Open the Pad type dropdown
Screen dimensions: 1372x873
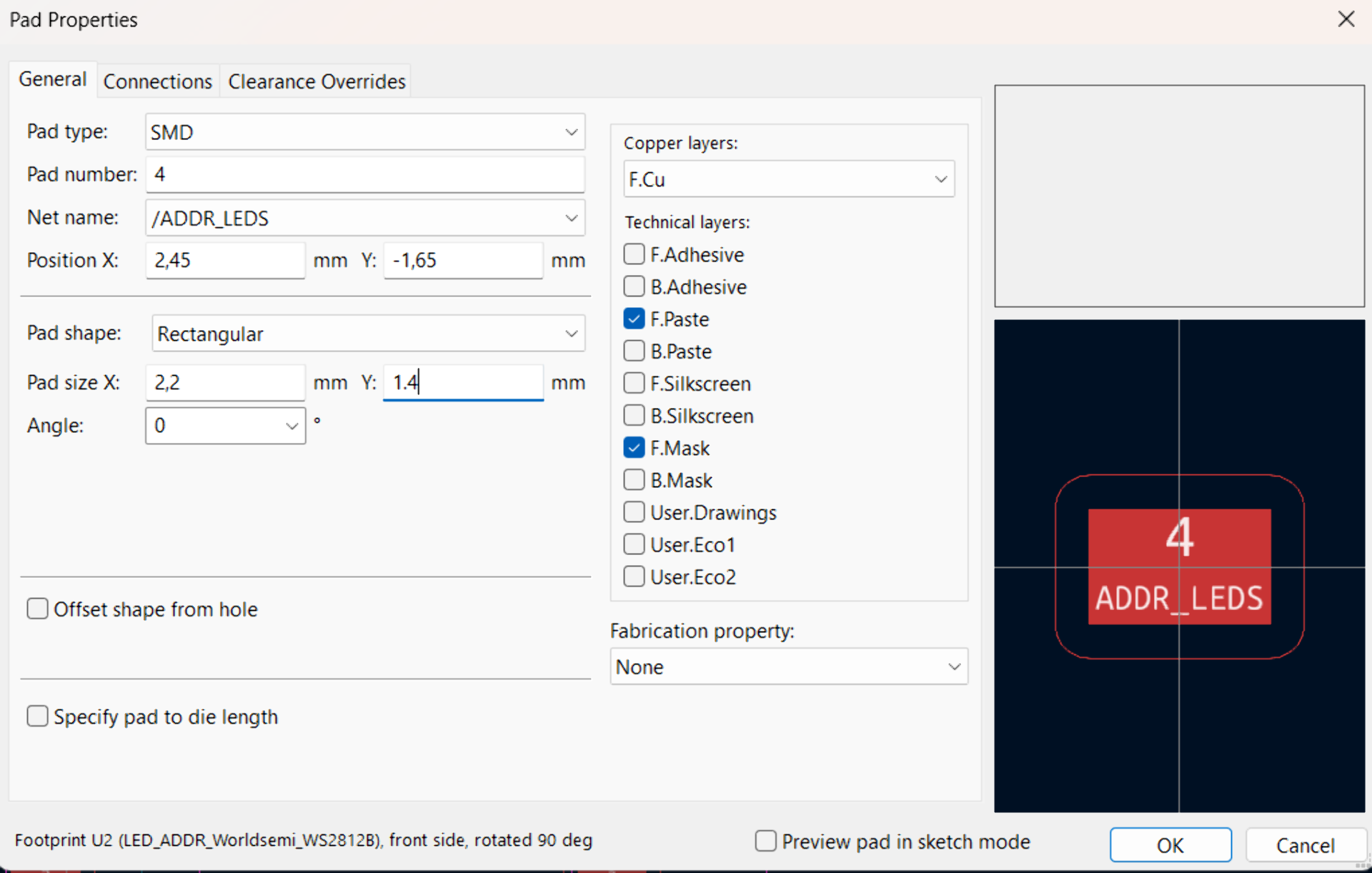click(570, 132)
